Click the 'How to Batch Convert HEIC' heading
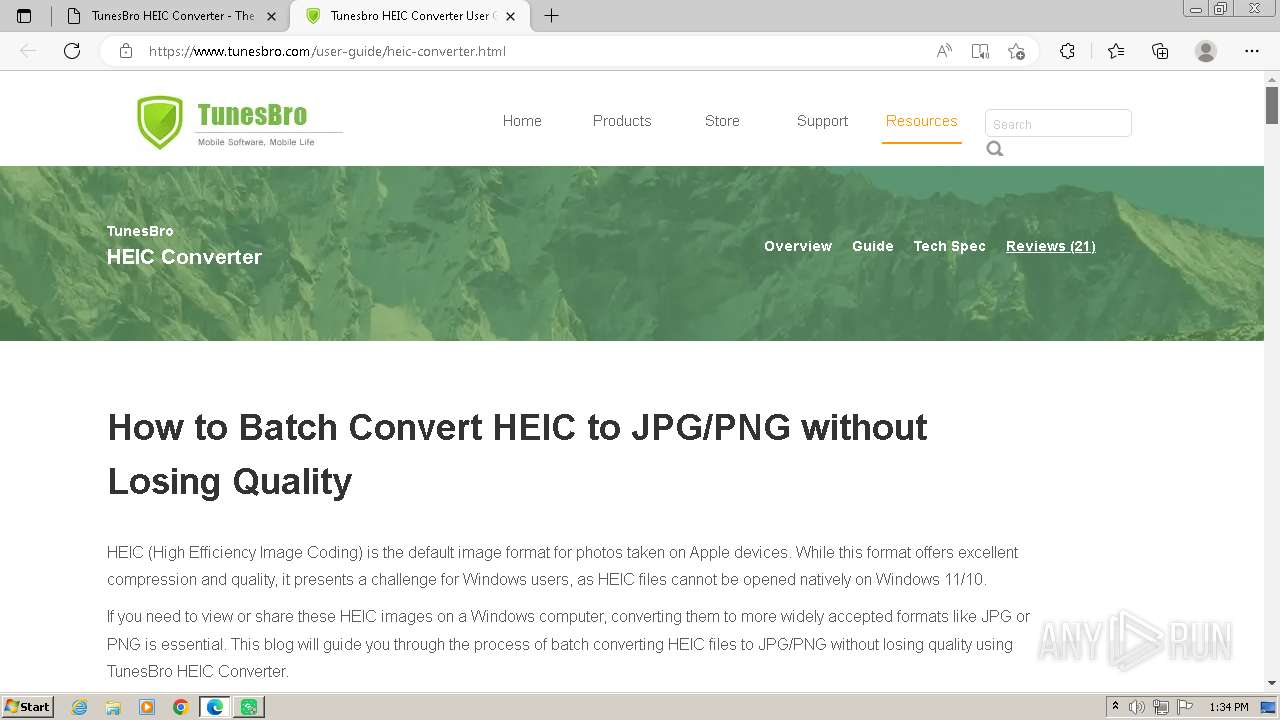 (x=517, y=454)
